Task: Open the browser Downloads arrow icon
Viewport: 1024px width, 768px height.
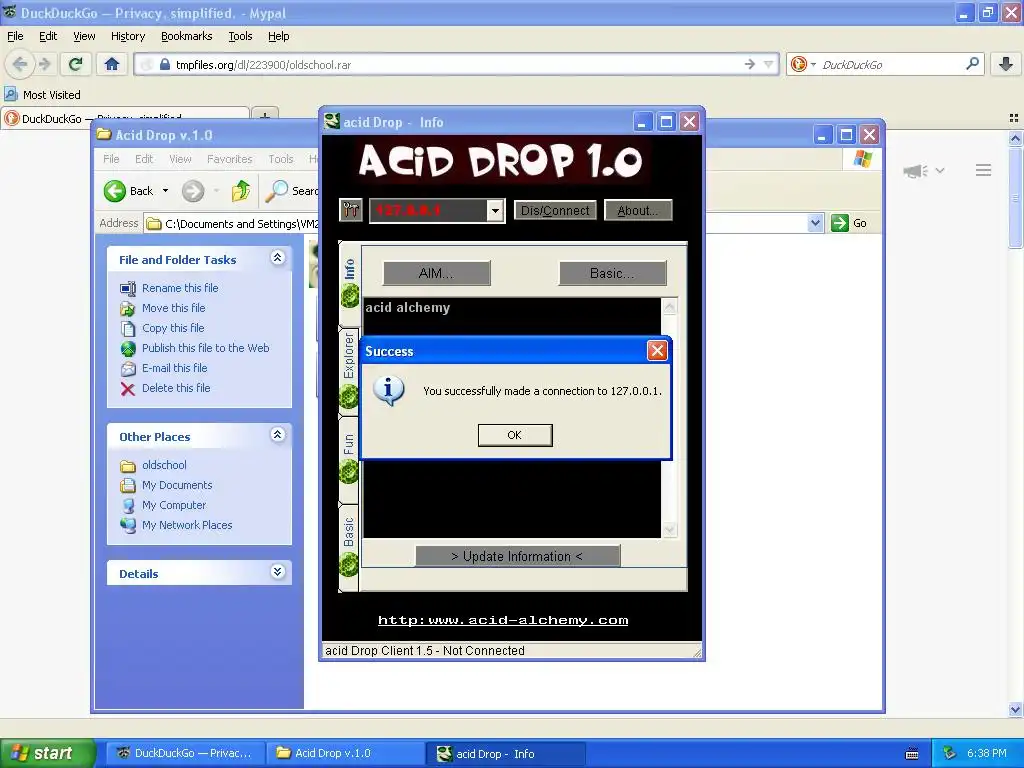Action: (x=1006, y=64)
